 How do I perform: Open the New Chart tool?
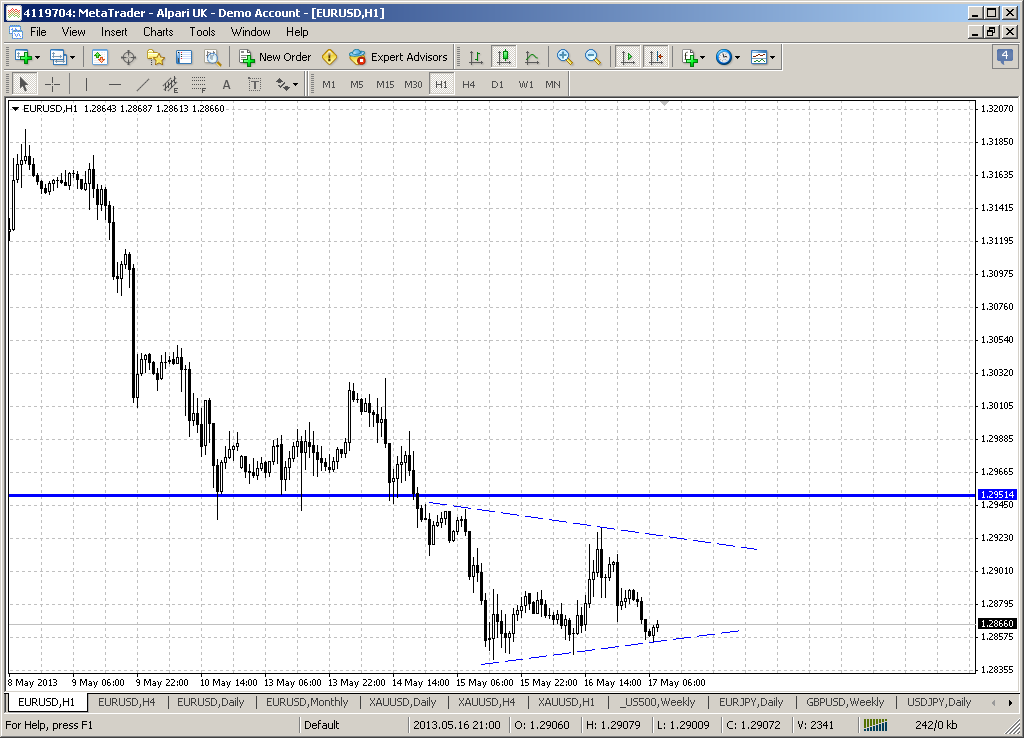pos(24,57)
